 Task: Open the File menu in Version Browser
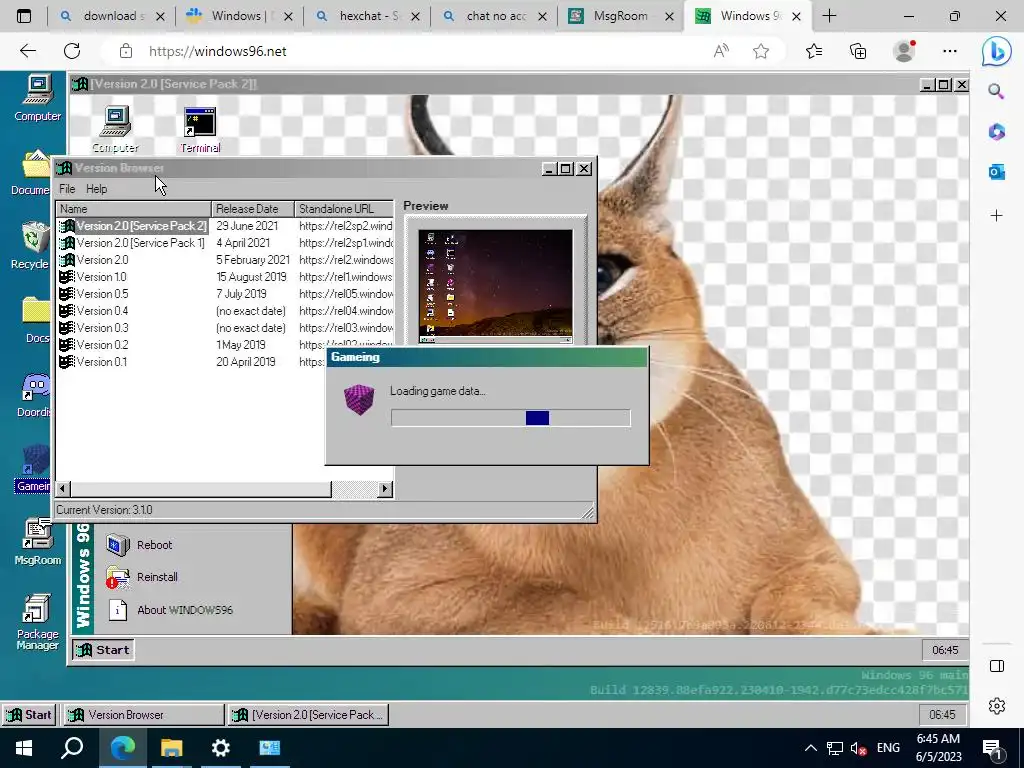click(67, 189)
